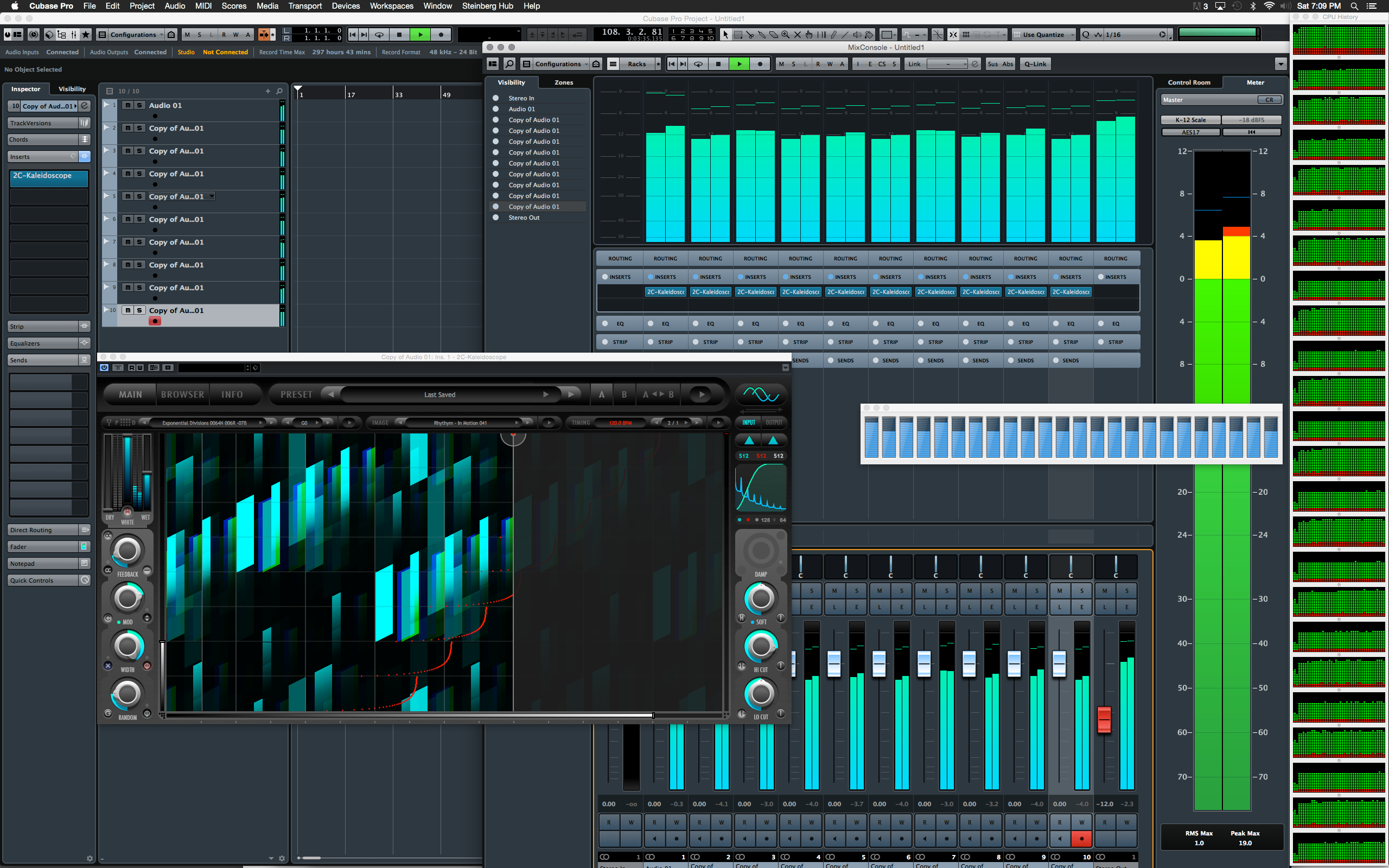The height and width of the screenshot is (868, 1389).
Task: Open the MixConsole functions menu arrow
Action: pos(1280,63)
